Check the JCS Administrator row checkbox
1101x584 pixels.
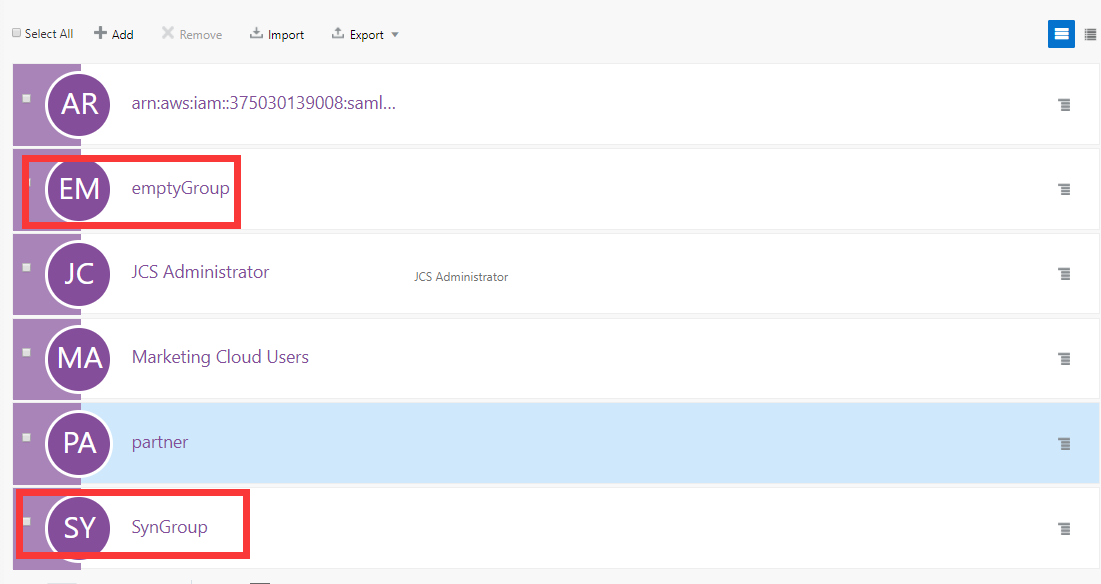point(27,267)
